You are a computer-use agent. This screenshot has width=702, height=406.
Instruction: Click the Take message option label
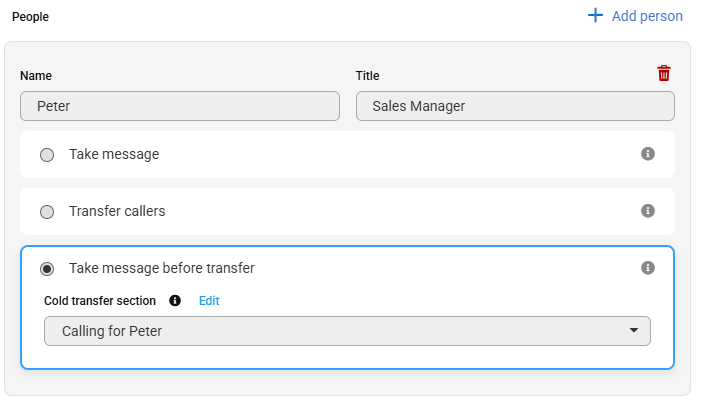114,154
